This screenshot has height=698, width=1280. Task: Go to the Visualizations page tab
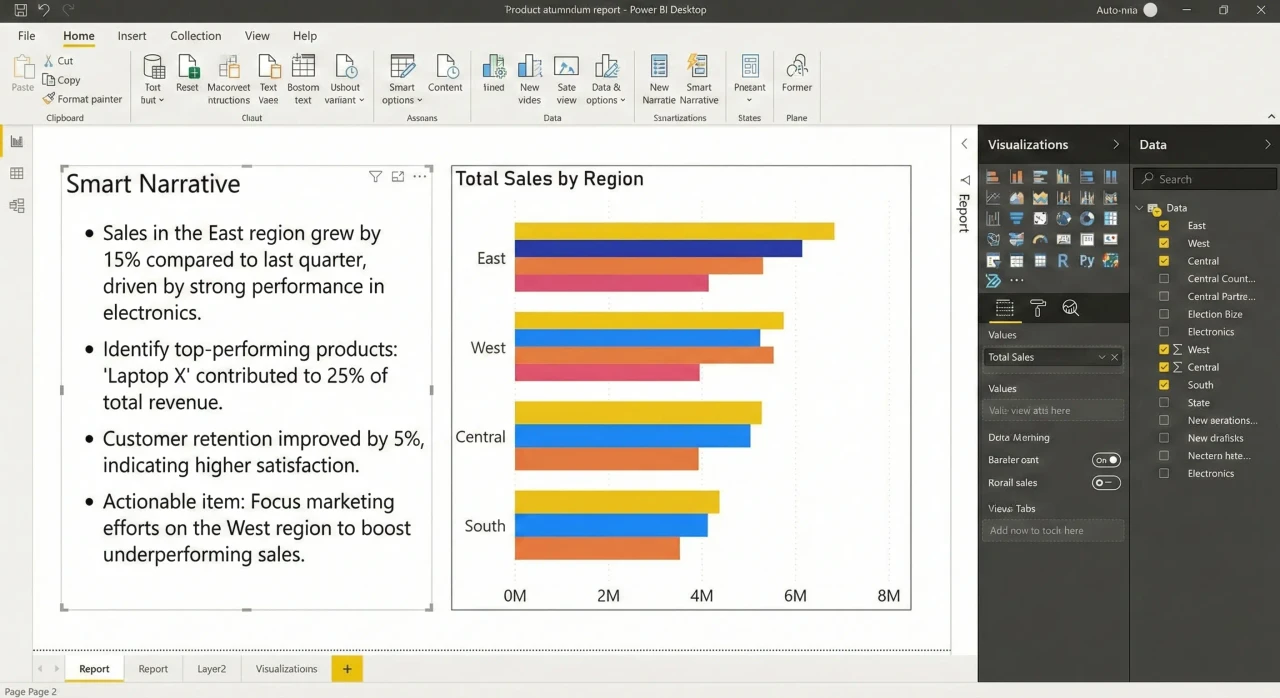[286, 669]
